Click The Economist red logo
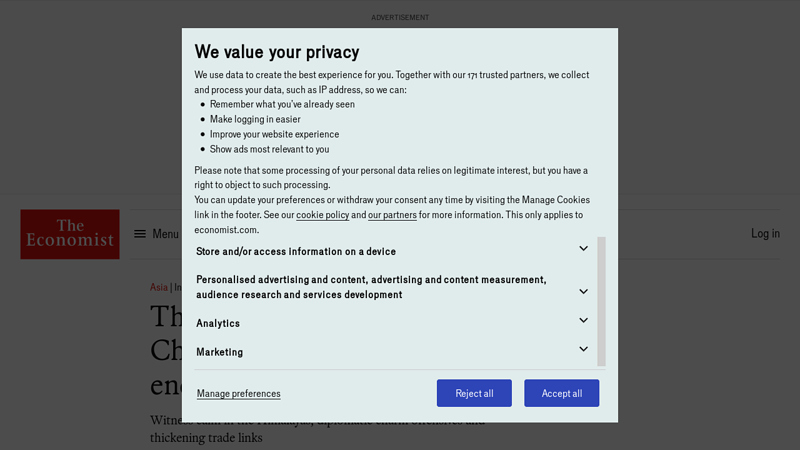 click(70, 234)
